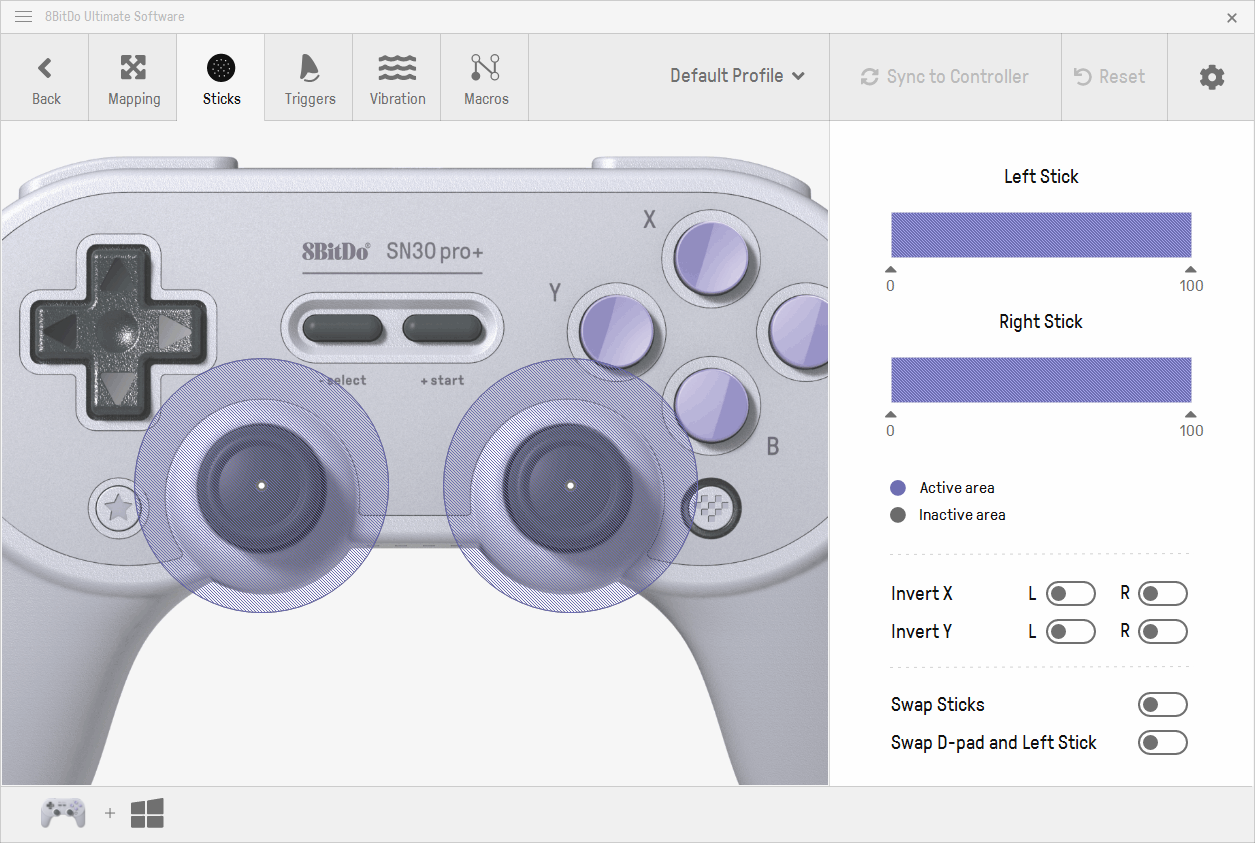Toggle Invert X for the right stick
This screenshot has width=1255, height=843.
[x=1163, y=594]
